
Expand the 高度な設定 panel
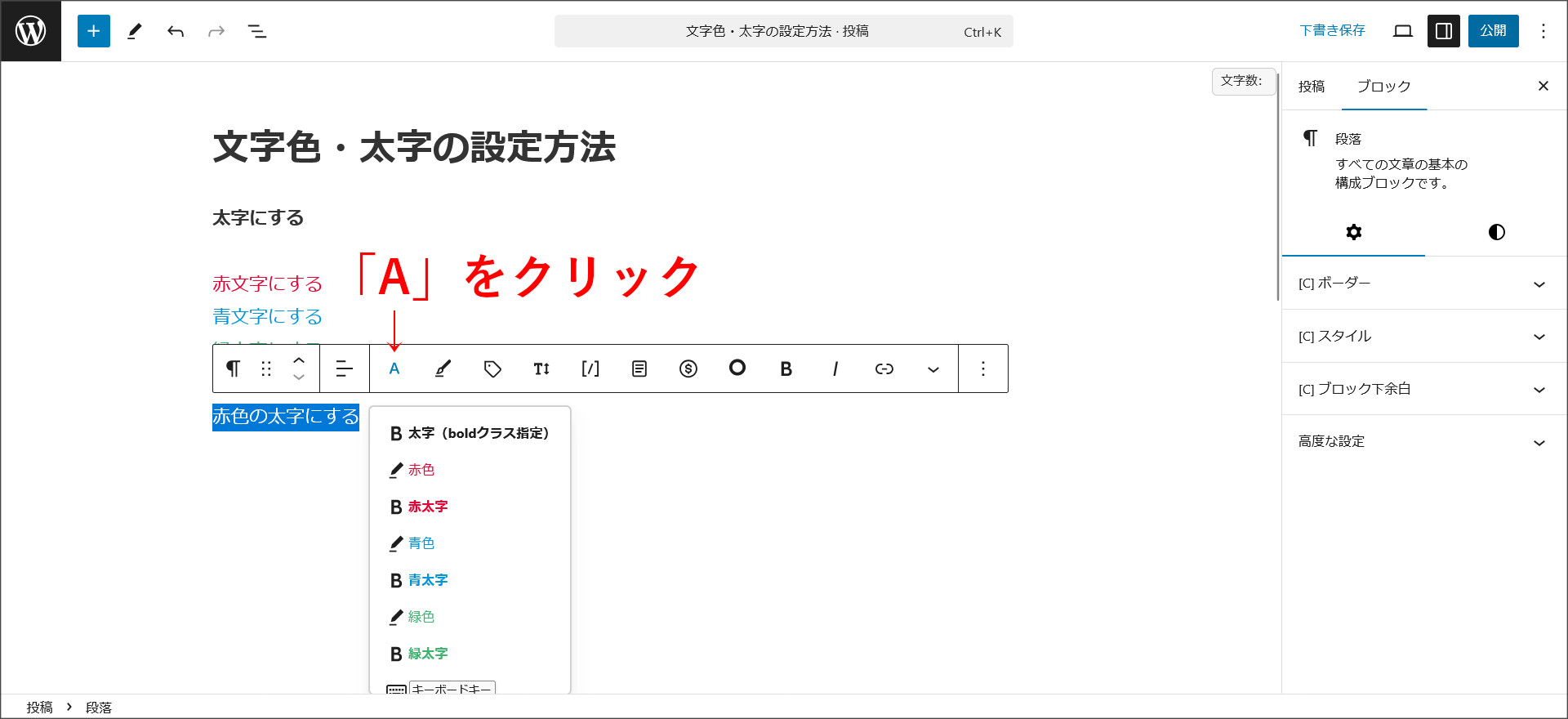(x=1424, y=441)
